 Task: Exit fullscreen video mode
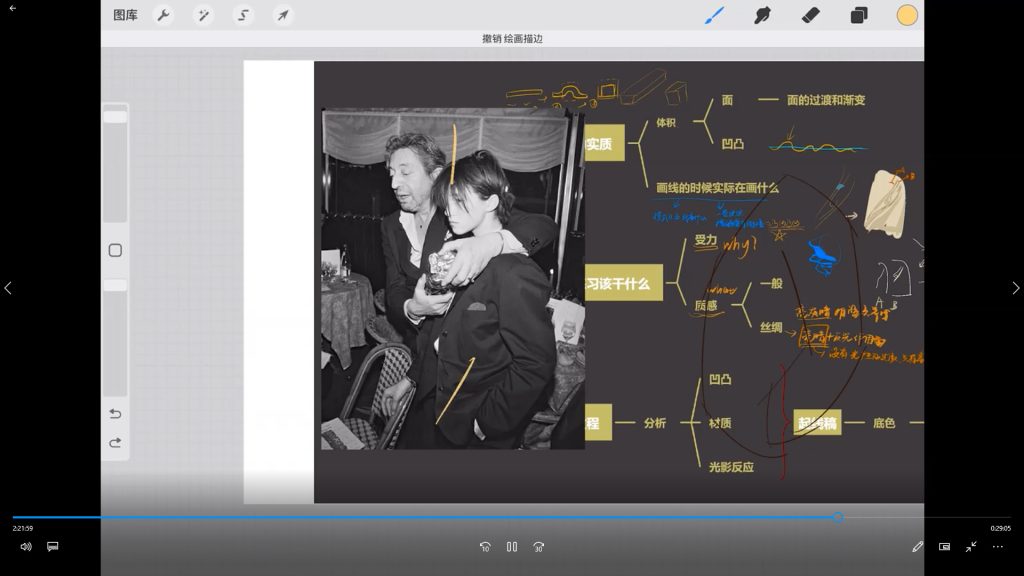(x=971, y=547)
